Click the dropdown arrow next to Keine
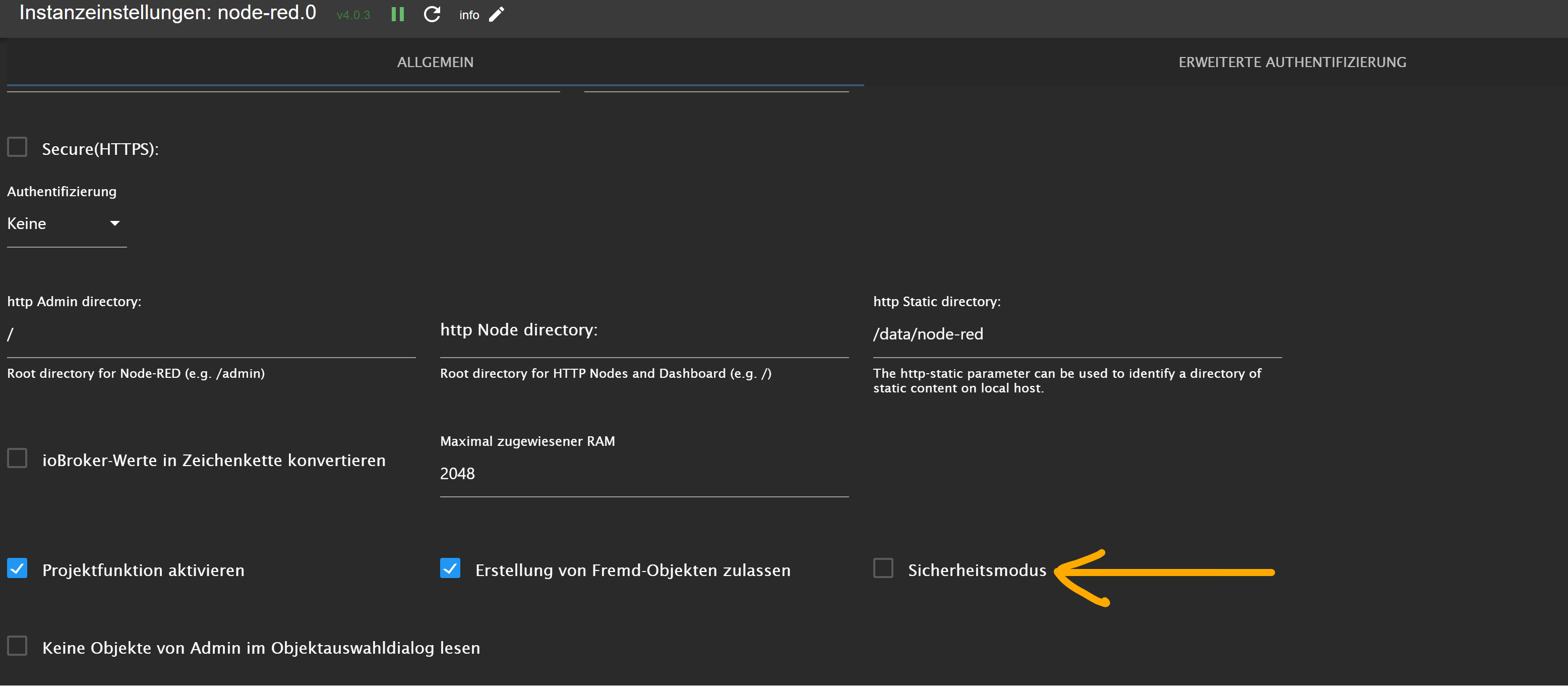Image resolution: width=1568 pixels, height=686 pixels. [114, 223]
